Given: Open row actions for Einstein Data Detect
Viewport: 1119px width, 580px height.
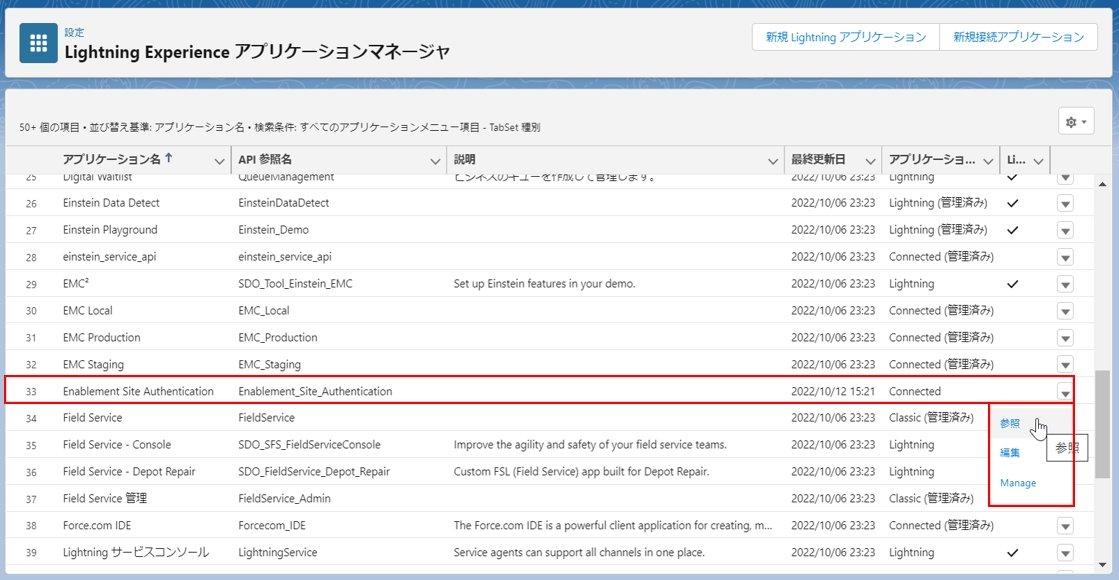Looking at the screenshot, I should point(1065,204).
